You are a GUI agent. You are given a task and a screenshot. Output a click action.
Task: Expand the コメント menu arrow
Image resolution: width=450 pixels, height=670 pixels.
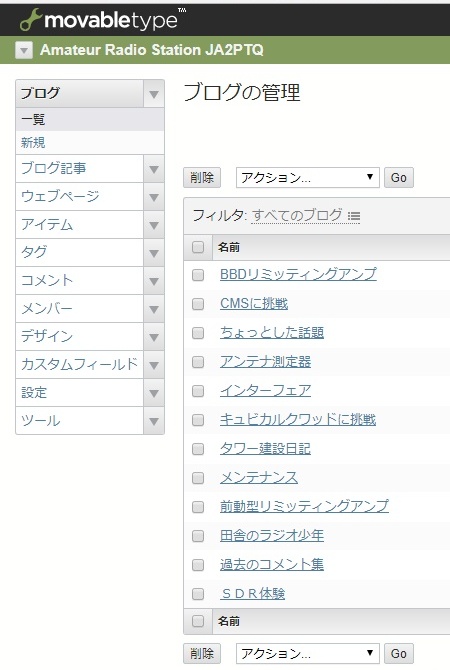[x=154, y=281]
